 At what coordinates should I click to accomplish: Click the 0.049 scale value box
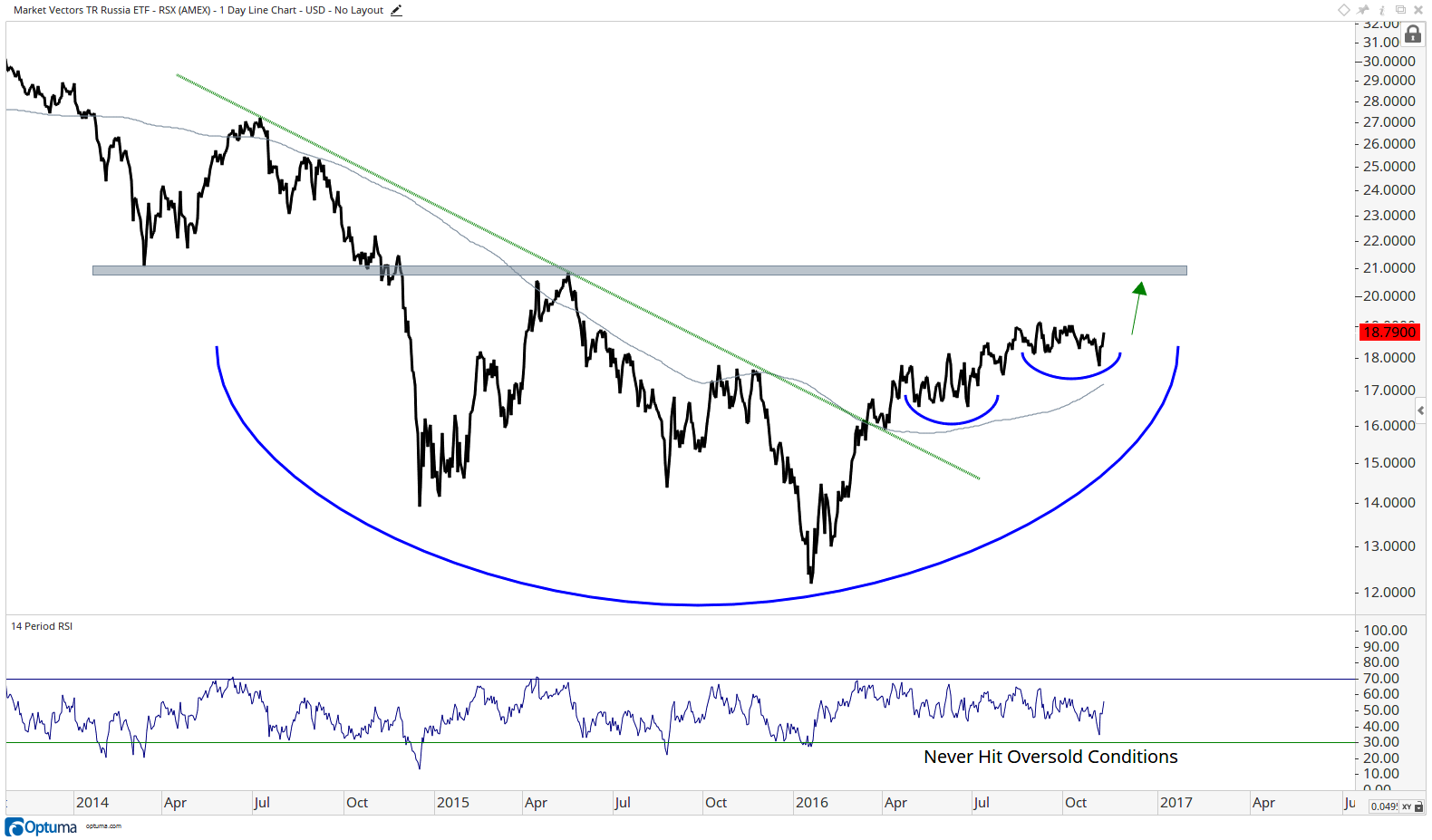(1384, 806)
